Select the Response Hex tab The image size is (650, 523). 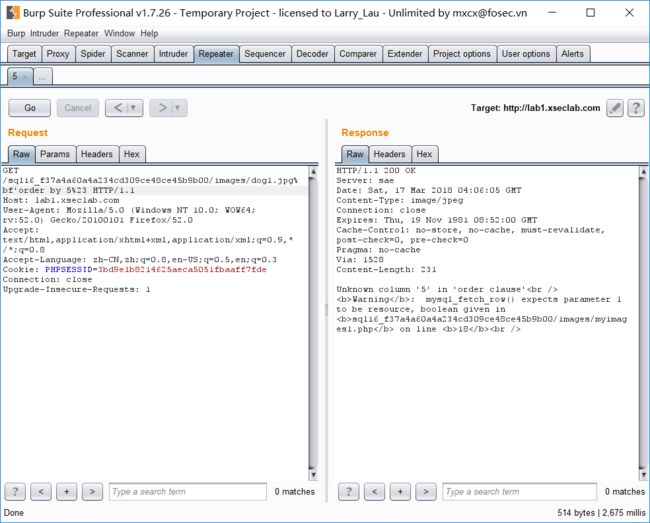coord(424,154)
